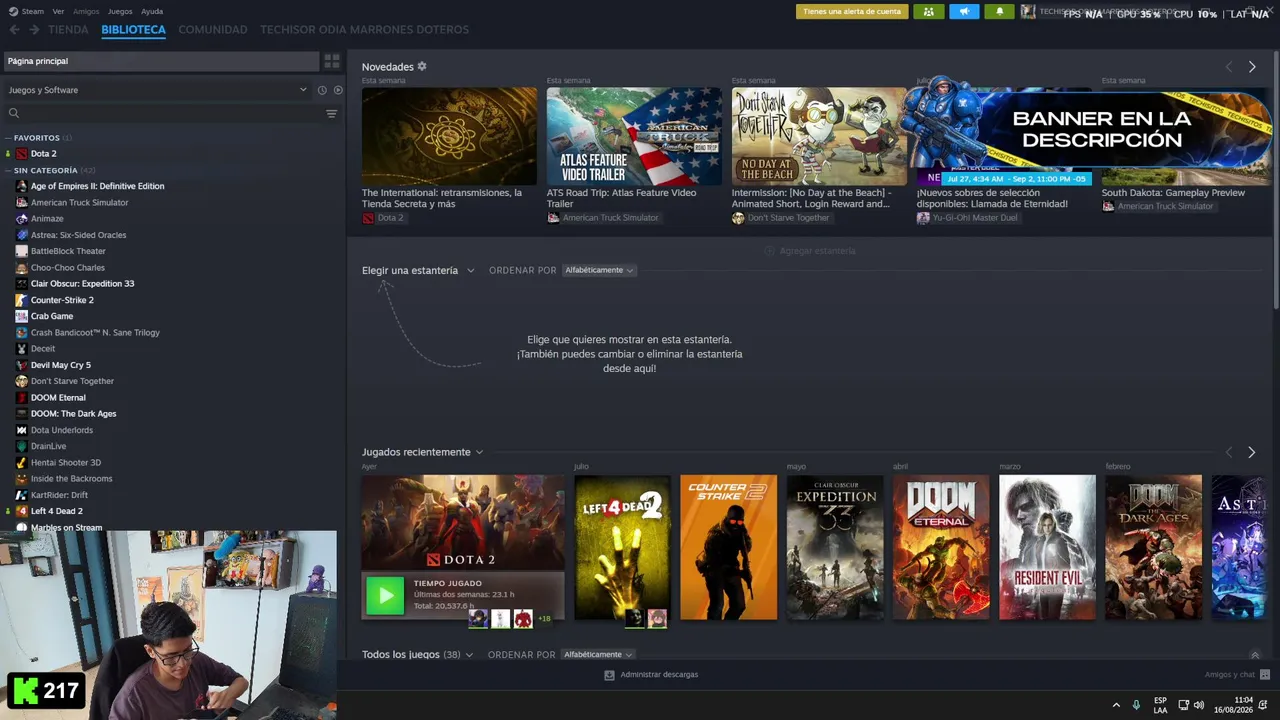Select Counter-Strike 2 in library list
The height and width of the screenshot is (720, 1280).
tap(62, 300)
